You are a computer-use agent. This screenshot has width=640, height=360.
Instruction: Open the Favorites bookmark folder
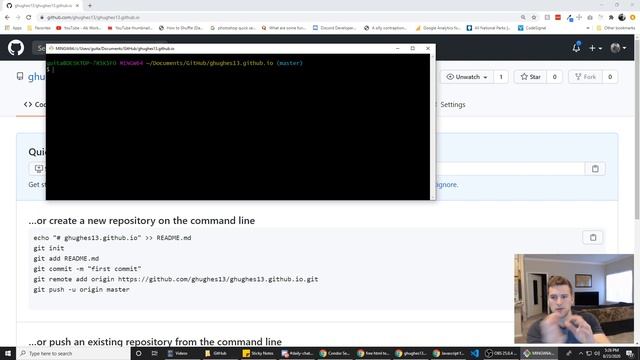tap(39, 28)
